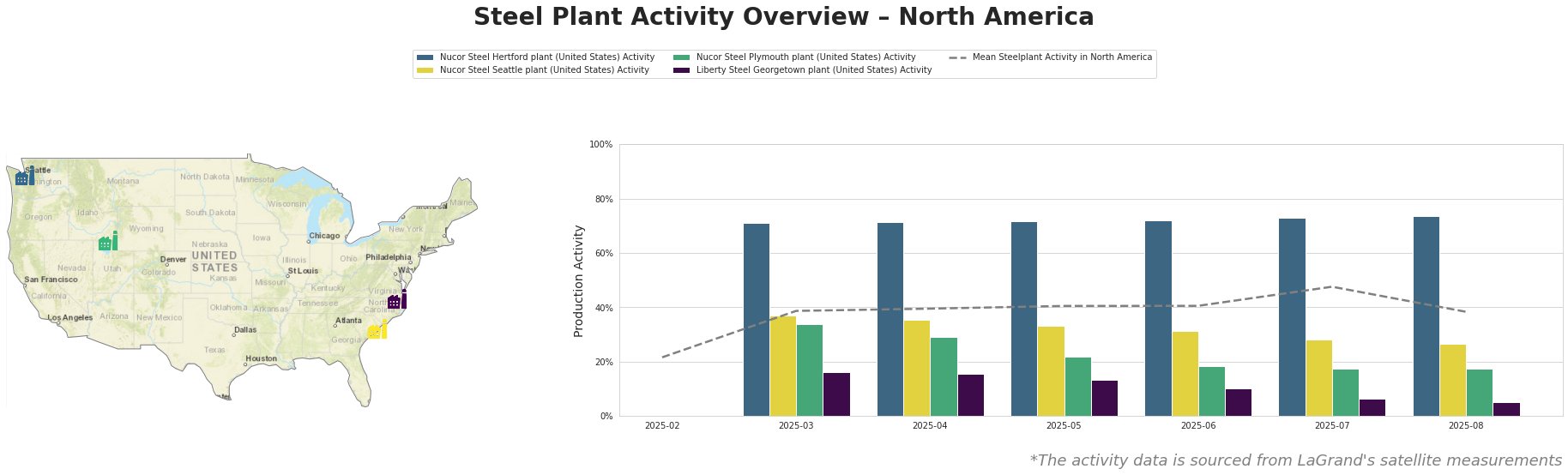Click the yellow Seattle bar for 2025-04
1568x475 pixels.
click(x=917, y=368)
